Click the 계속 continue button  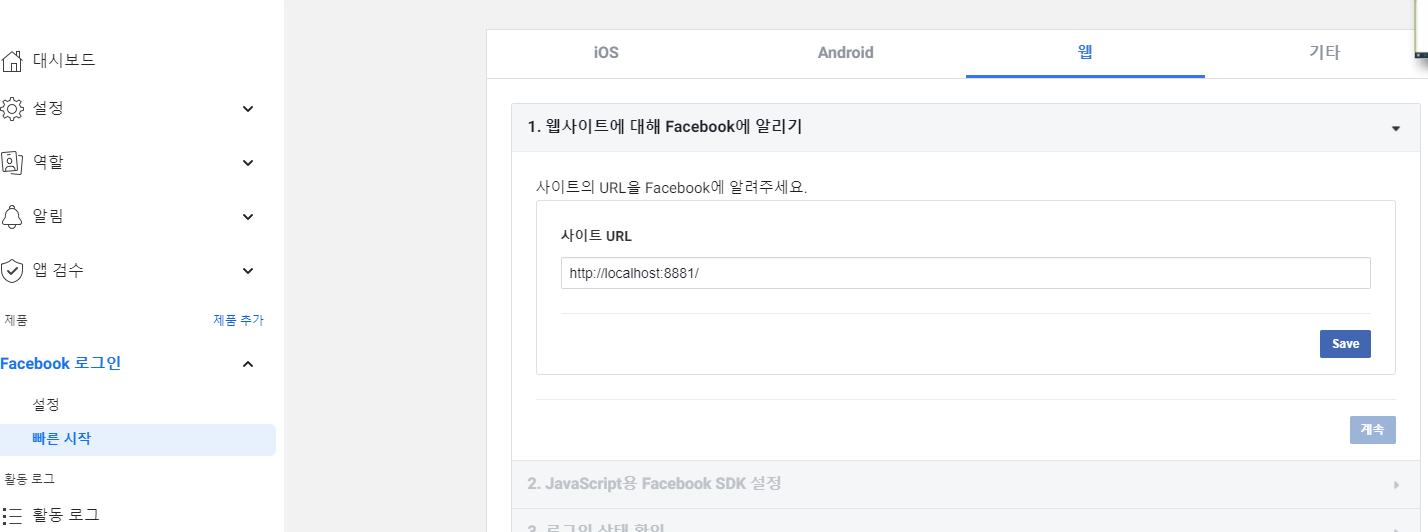click(1372, 430)
